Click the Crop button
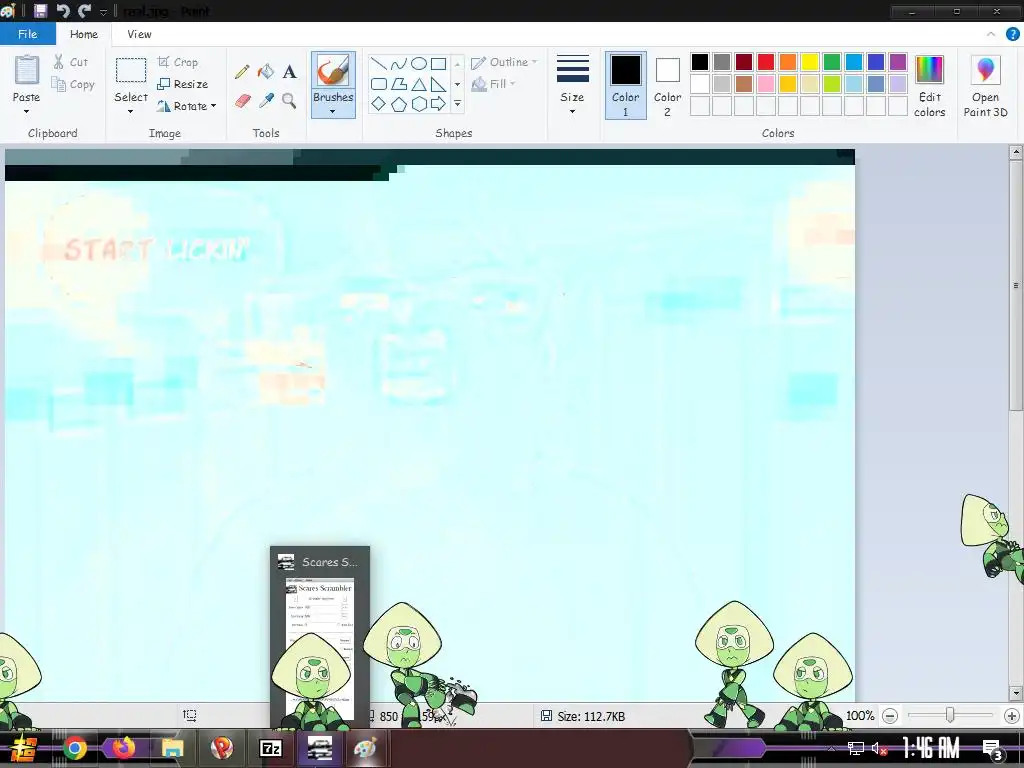The width and height of the screenshot is (1024, 768). click(x=178, y=62)
